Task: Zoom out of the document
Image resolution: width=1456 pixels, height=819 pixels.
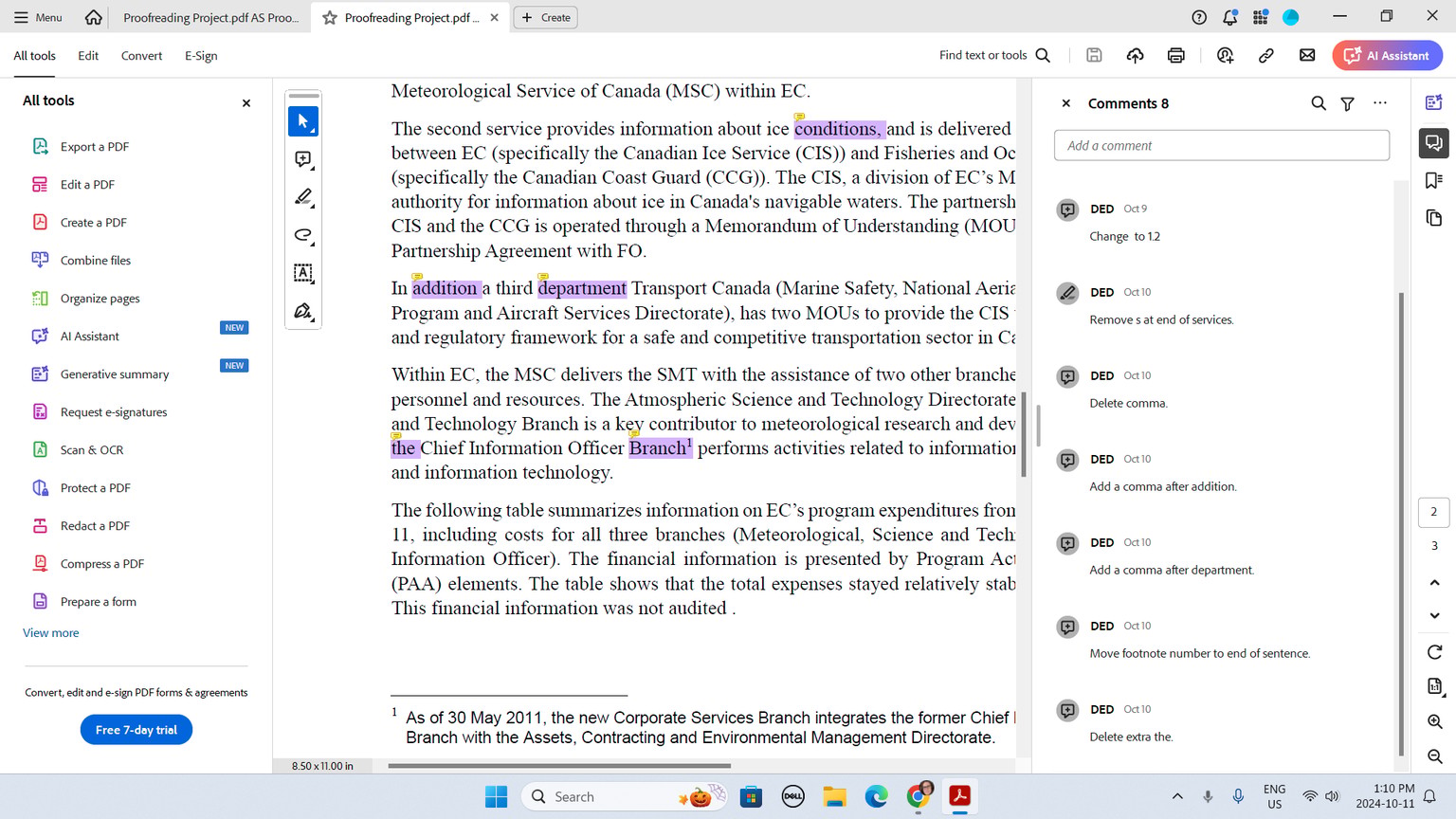Action: [1434, 755]
